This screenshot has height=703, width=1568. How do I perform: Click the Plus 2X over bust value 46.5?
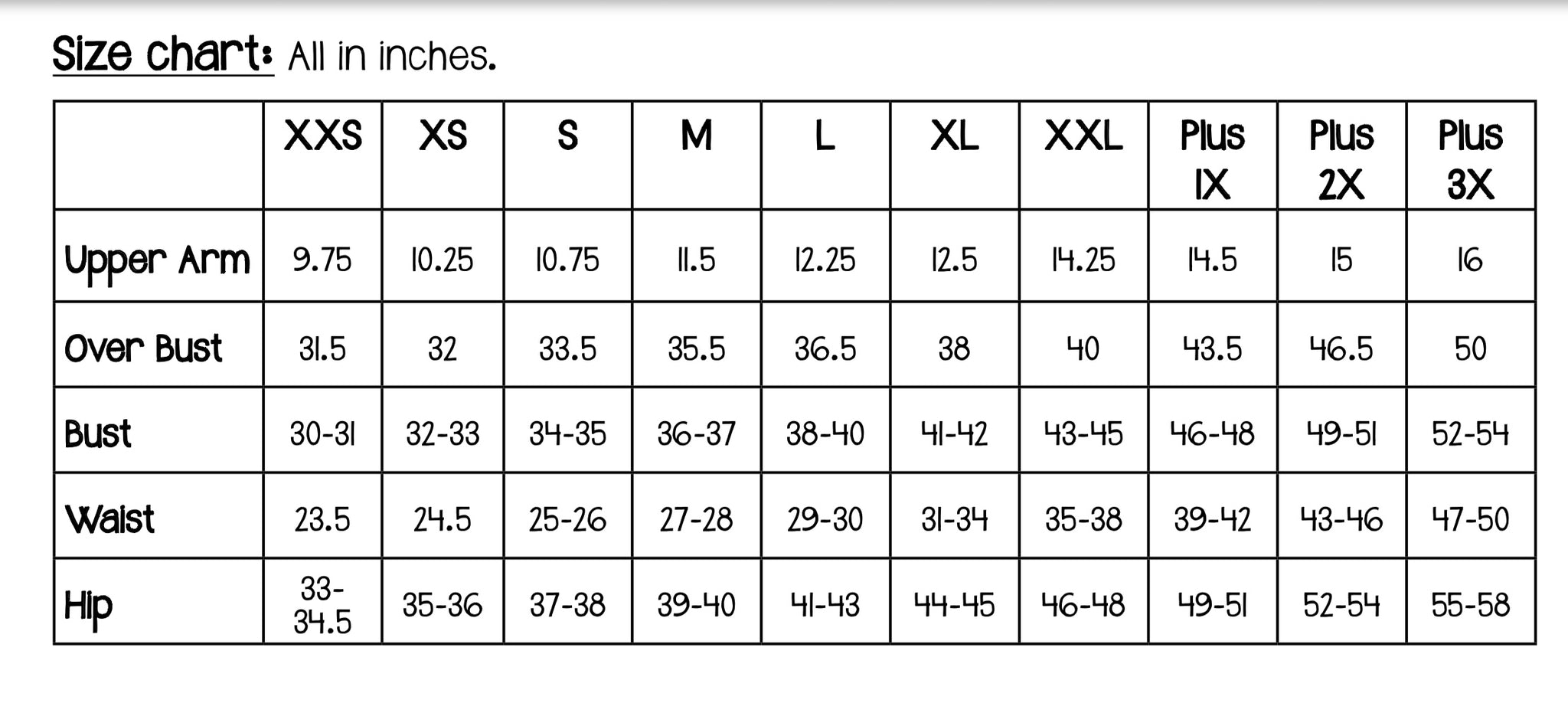1341,349
